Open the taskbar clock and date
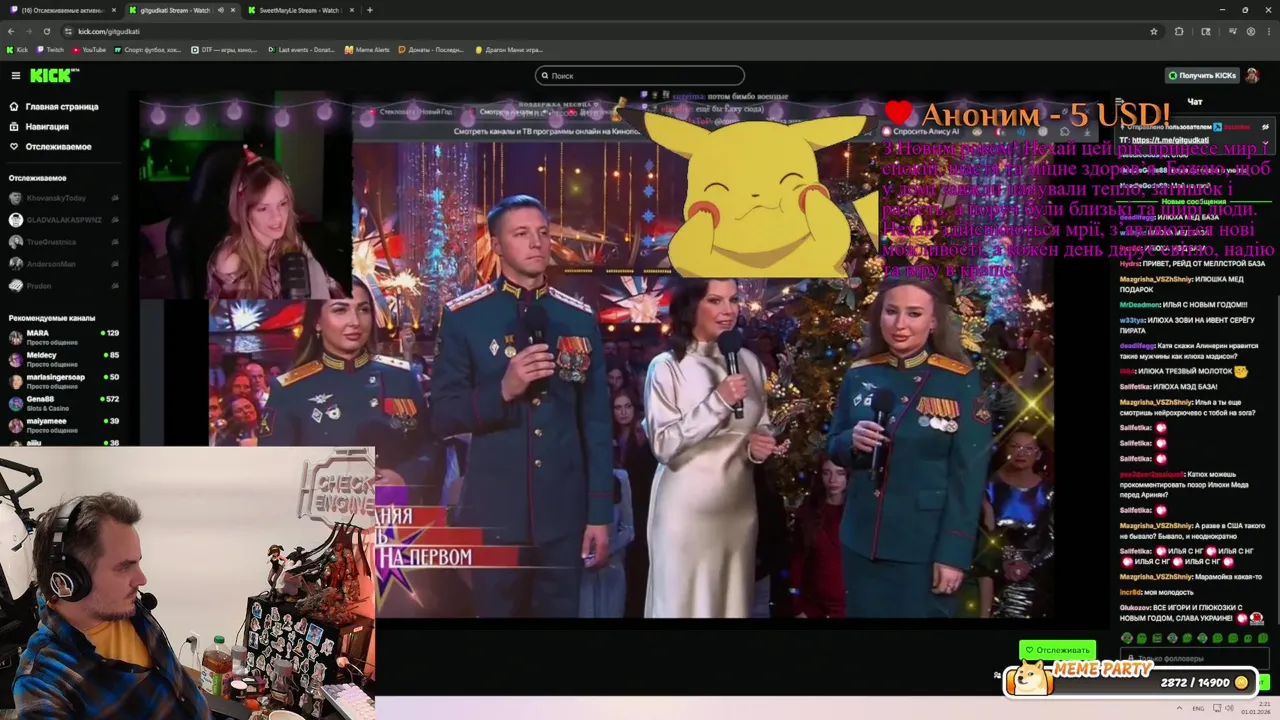 (1254, 708)
